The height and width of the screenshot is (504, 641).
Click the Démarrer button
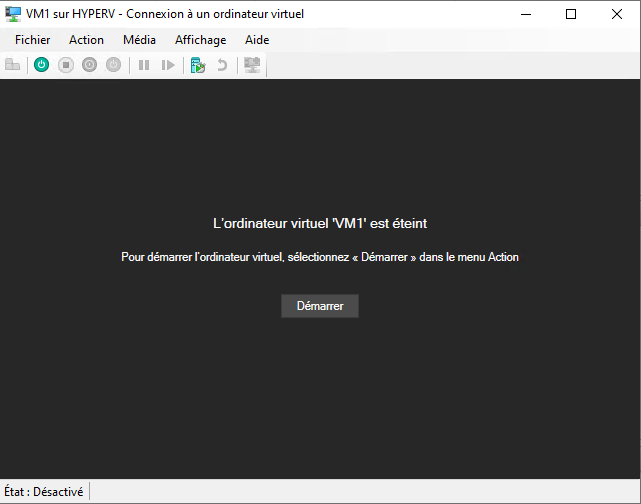point(320,306)
